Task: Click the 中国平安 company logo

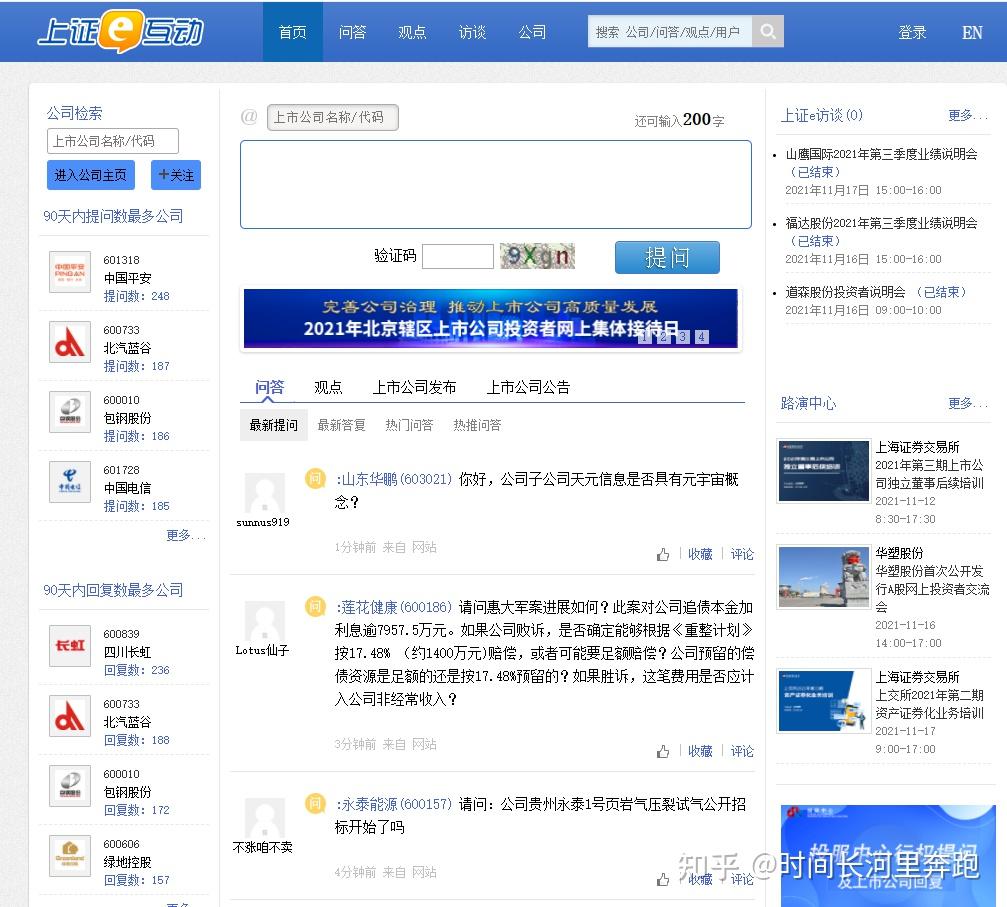Action: coord(69,272)
